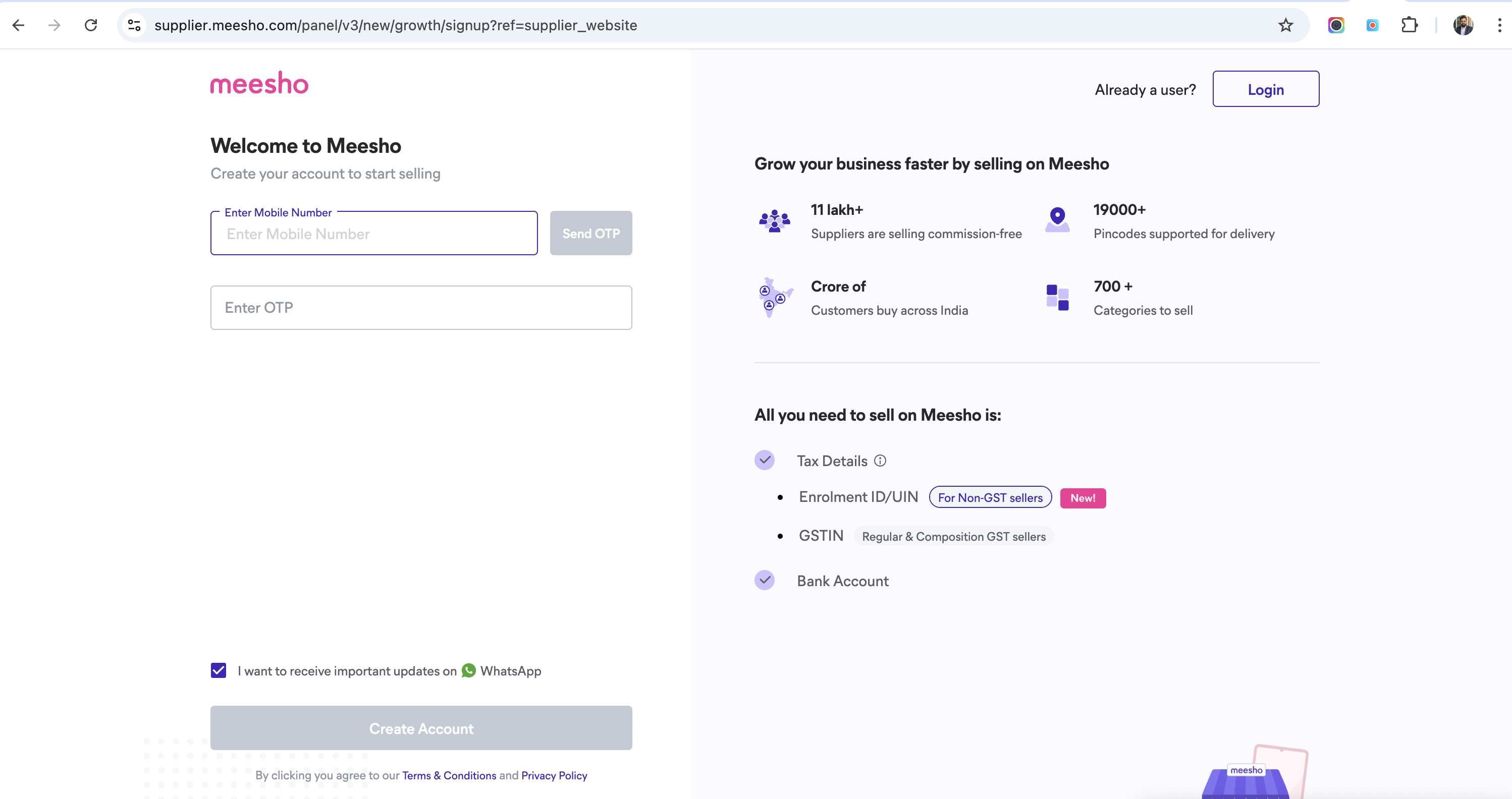Viewport: 1512px width, 799px height.
Task: Click the Enrolment ID/UIN text
Action: (858, 497)
